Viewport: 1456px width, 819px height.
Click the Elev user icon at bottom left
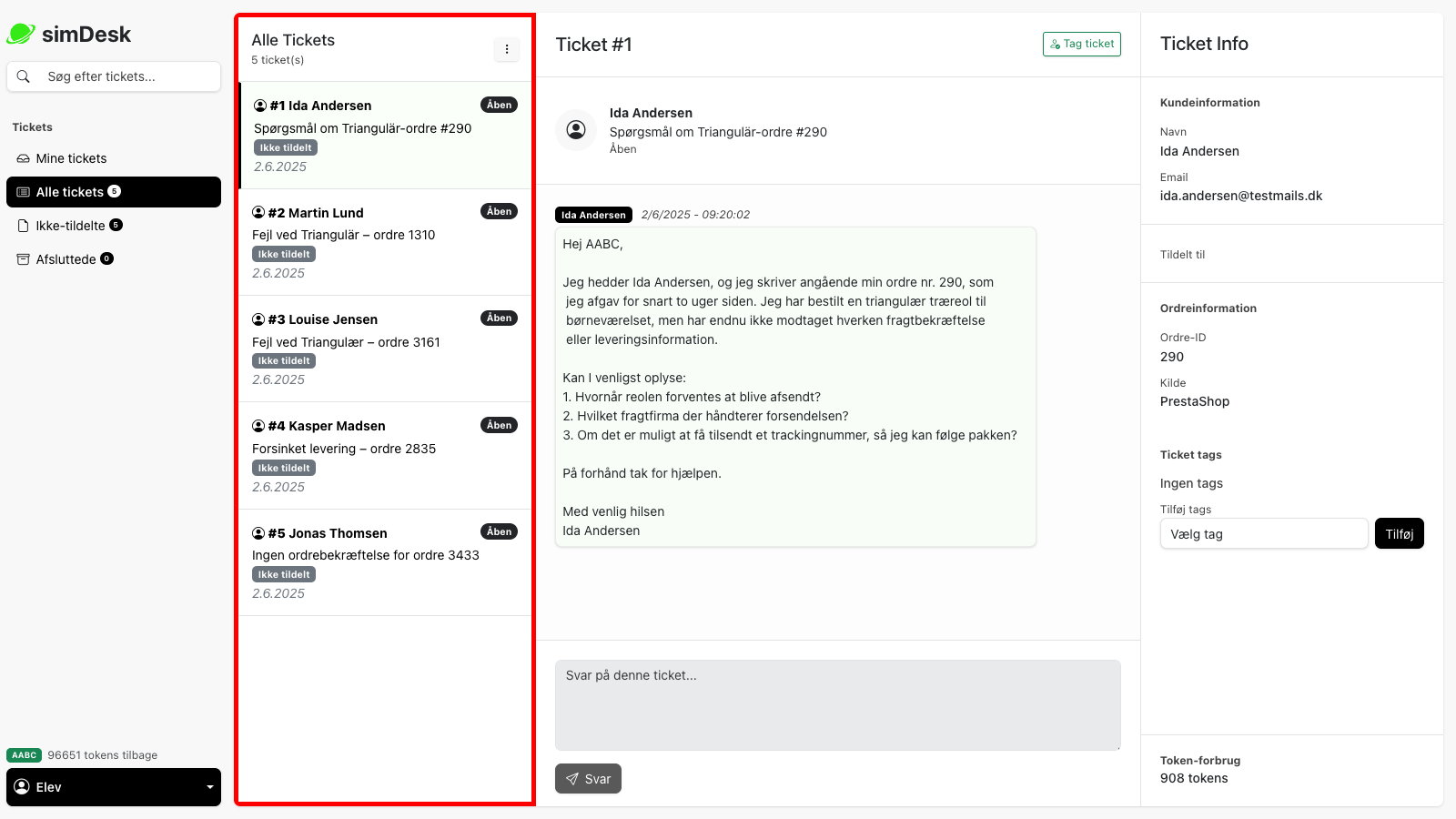pyautogui.click(x=23, y=786)
